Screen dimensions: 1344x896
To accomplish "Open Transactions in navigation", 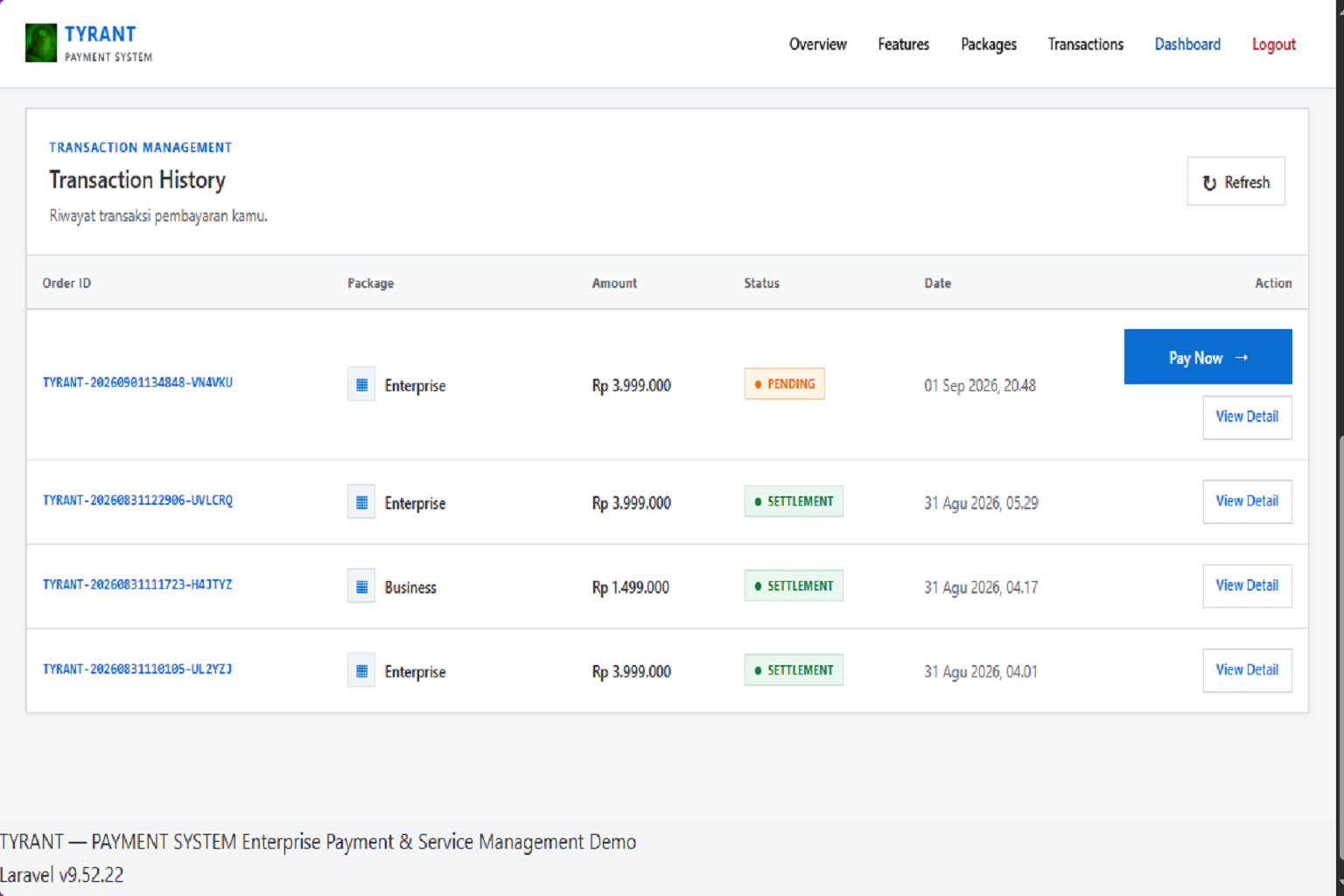I will tap(1085, 44).
